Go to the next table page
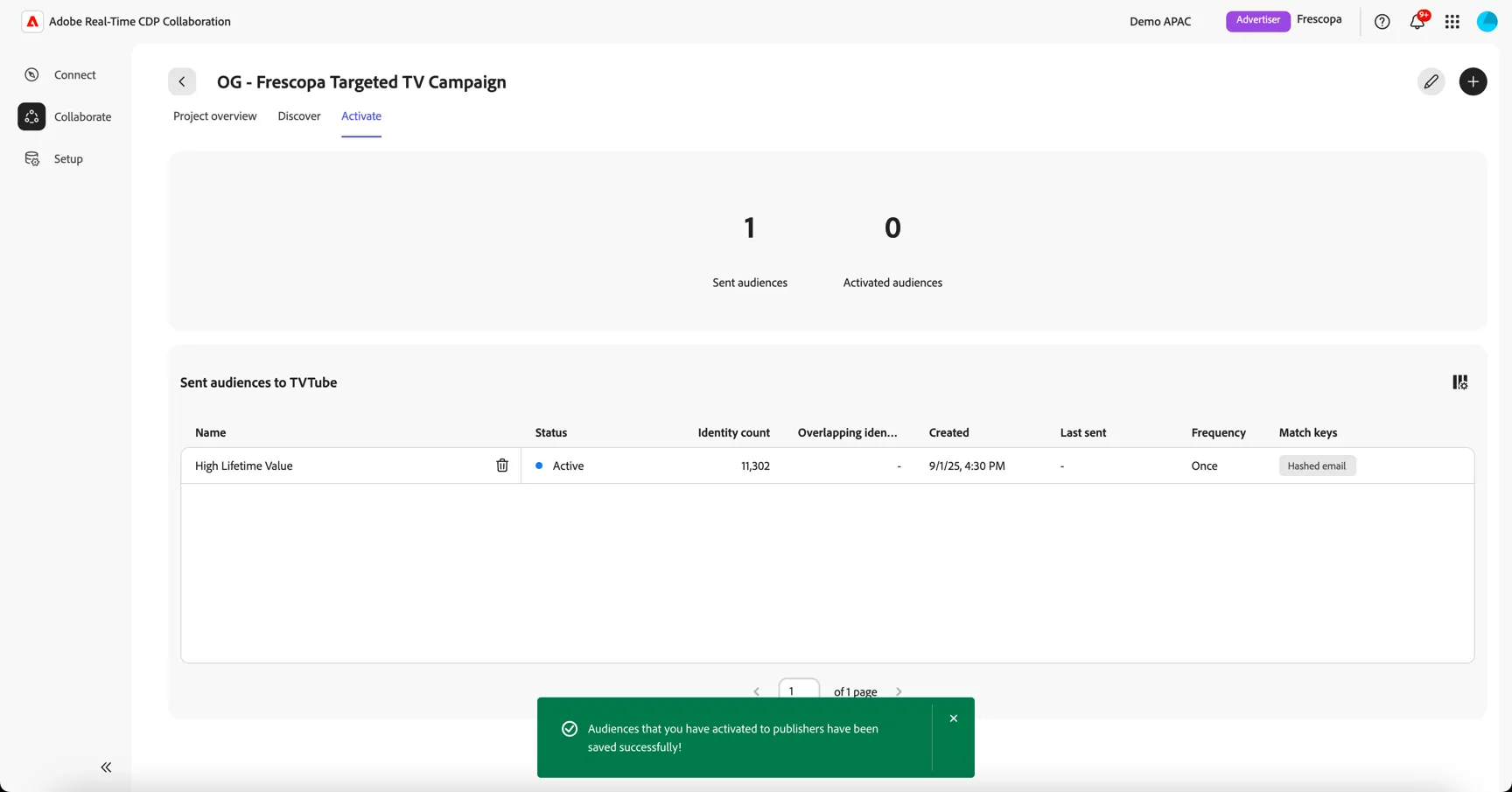This screenshot has height=792, width=1512. [899, 691]
